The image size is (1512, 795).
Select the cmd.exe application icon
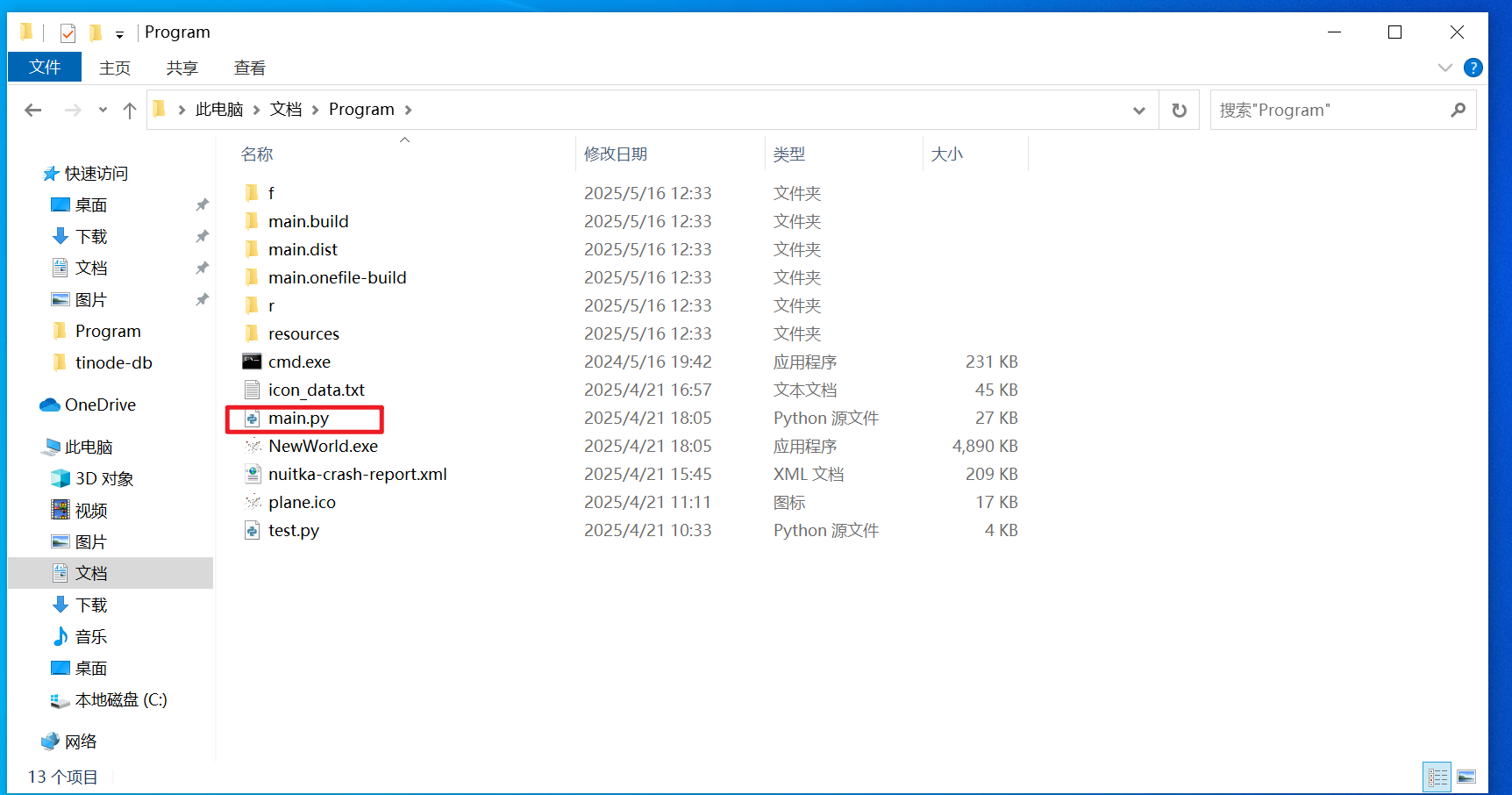click(253, 362)
